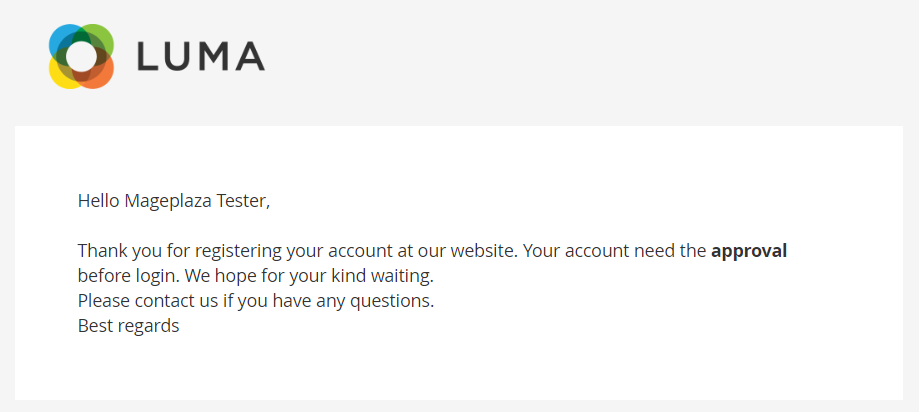Click the Please contact us line
Viewport: 919px width, 412px height.
click(x=255, y=300)
